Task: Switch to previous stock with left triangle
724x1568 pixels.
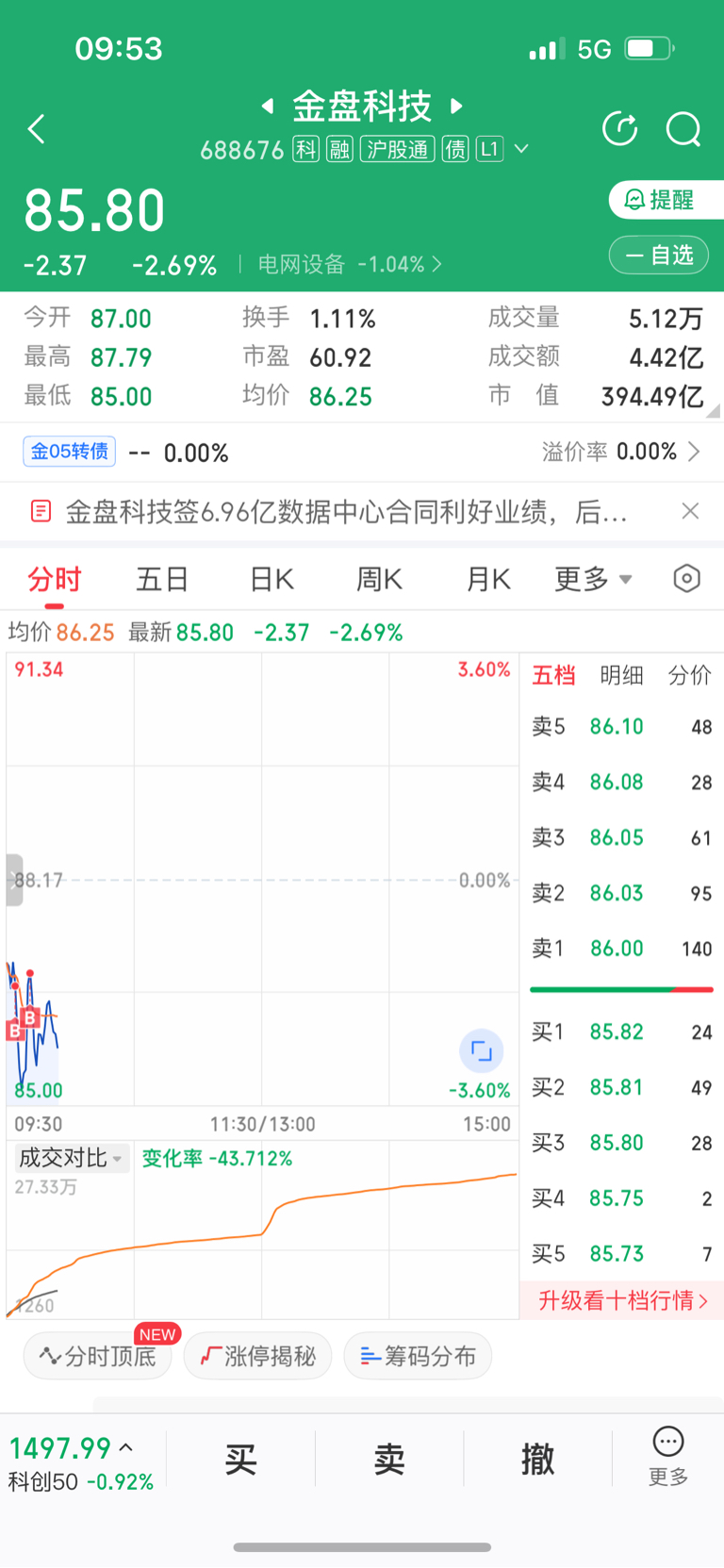Action: coord(268,106)
